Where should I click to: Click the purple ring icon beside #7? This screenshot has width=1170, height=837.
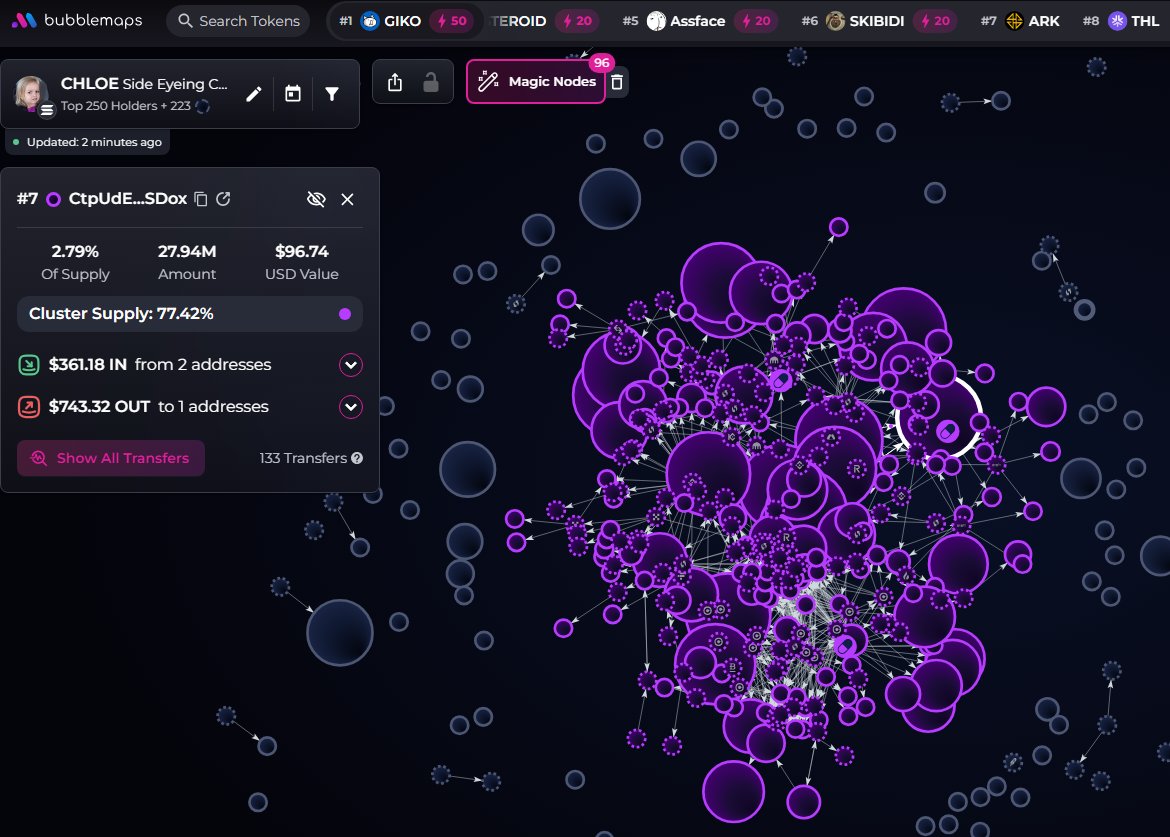(x=53, y=199)
